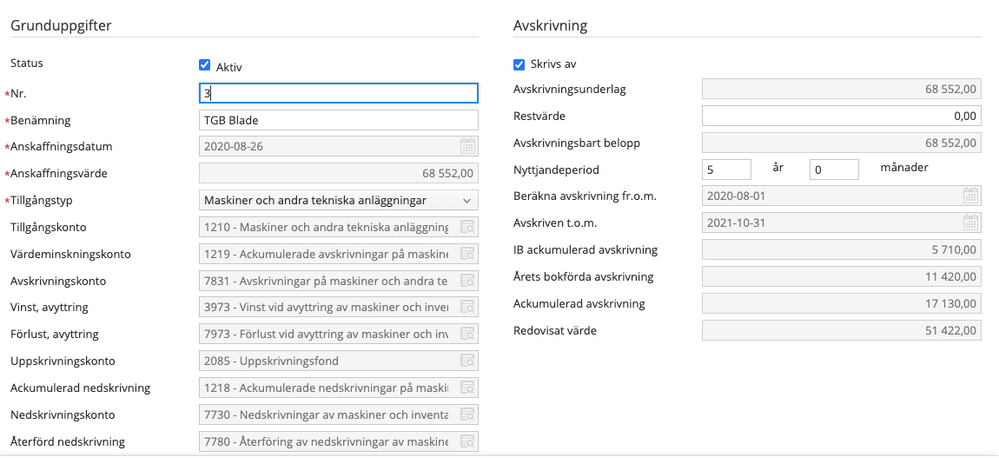Open lookup for Förlust, avyttring account

[x=468, y=334]
